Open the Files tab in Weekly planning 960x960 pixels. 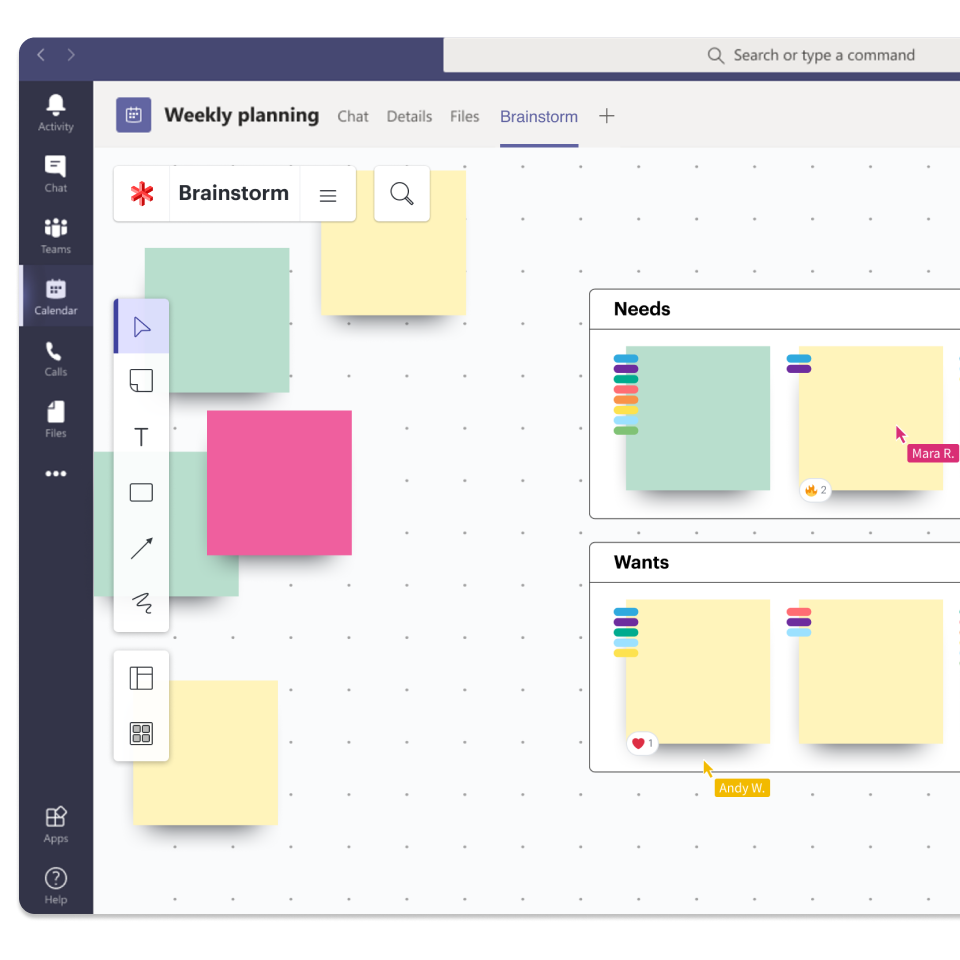pos(464,116)
